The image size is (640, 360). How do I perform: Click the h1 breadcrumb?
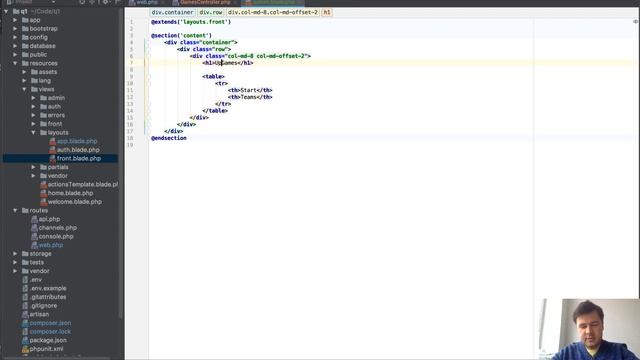tap(327, 12)
